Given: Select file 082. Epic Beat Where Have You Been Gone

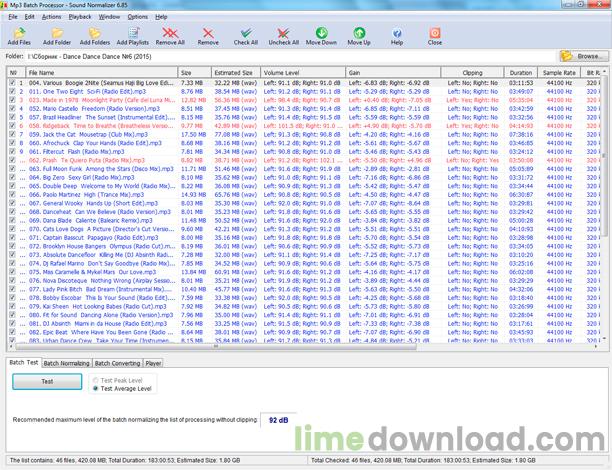Looking at the screenshot, I should (101, 332).
